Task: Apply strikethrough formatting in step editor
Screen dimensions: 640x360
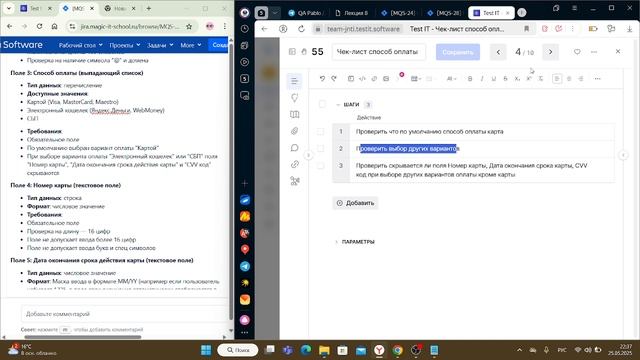Action: coord(505,78)
